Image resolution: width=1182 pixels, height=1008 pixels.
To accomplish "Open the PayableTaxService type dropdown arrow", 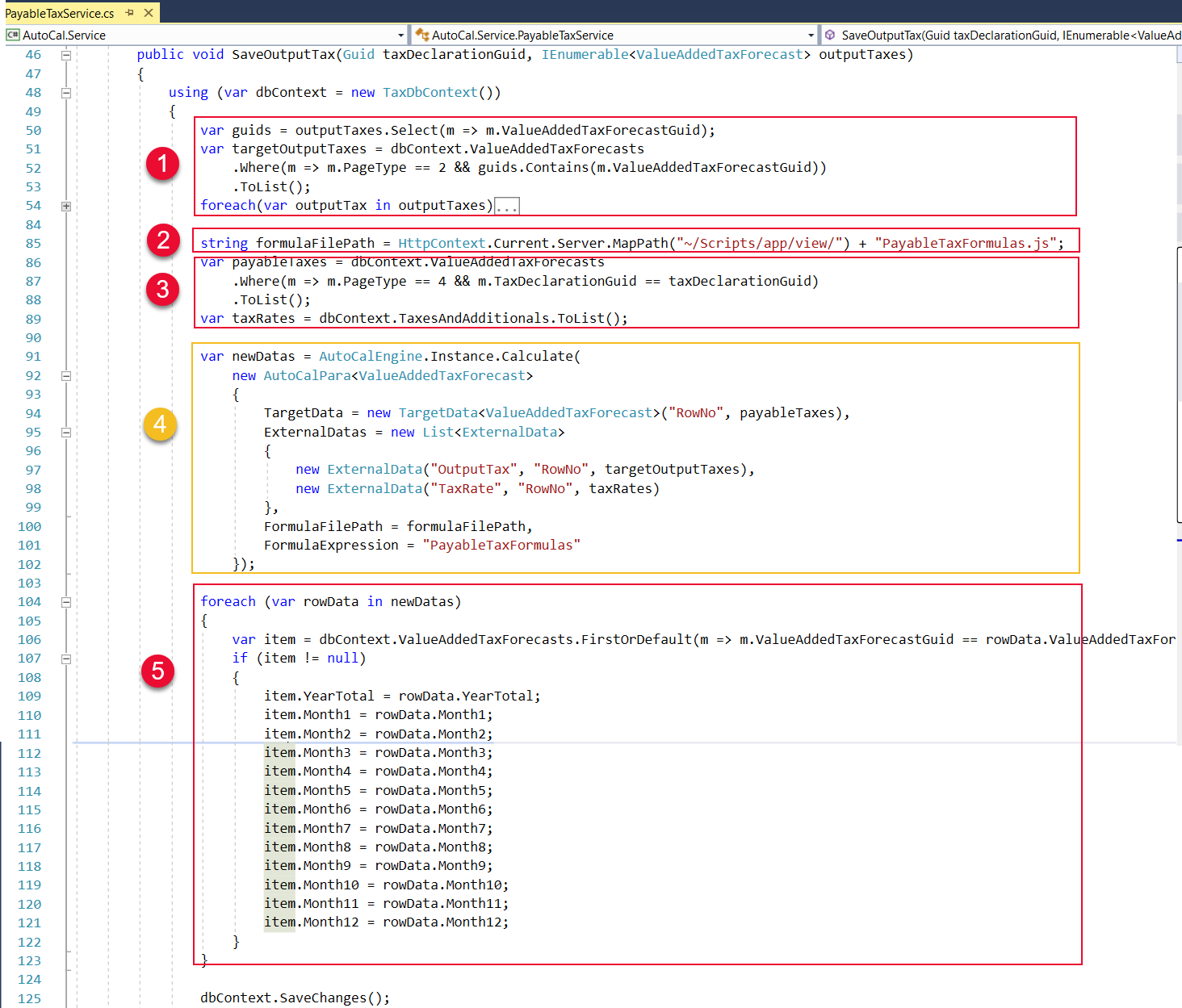I will [x=811, y=36].
